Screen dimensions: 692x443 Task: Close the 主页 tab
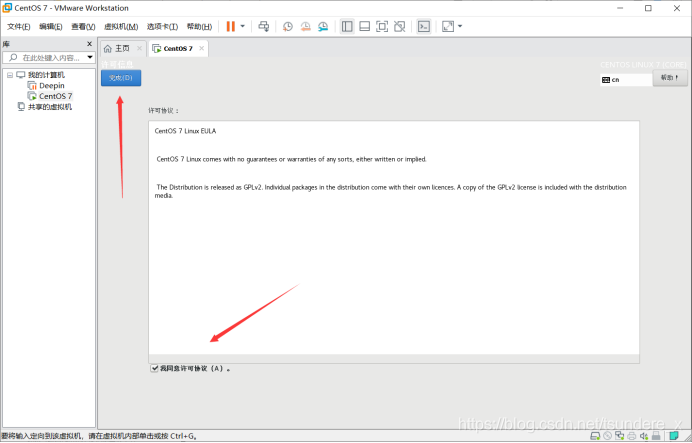[139, 49]
